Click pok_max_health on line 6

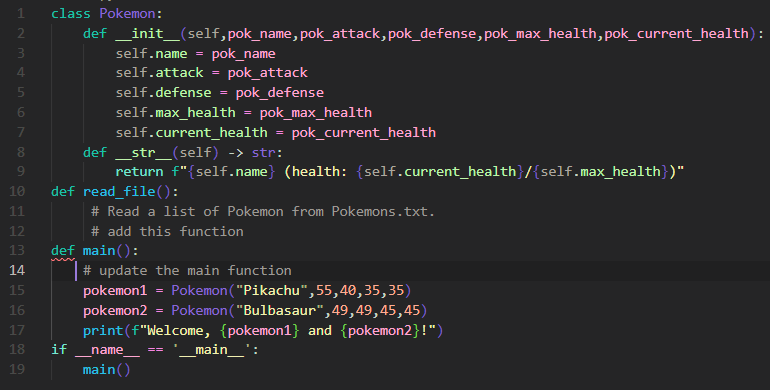315,112
